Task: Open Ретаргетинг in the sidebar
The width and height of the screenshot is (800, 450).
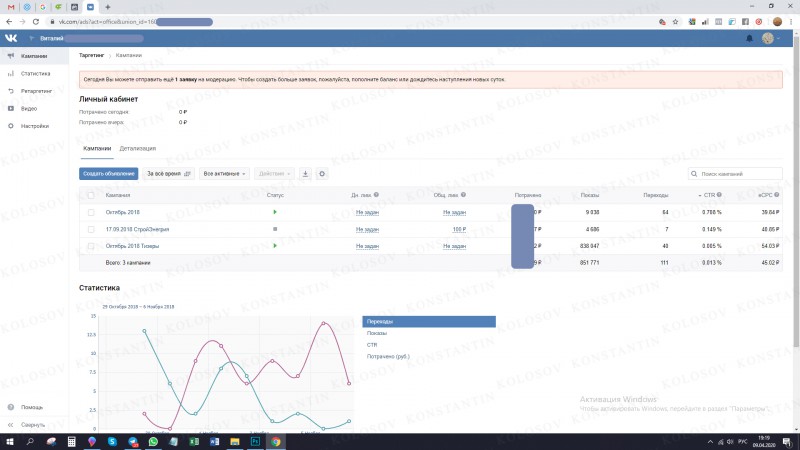Action: click(34, 91)
